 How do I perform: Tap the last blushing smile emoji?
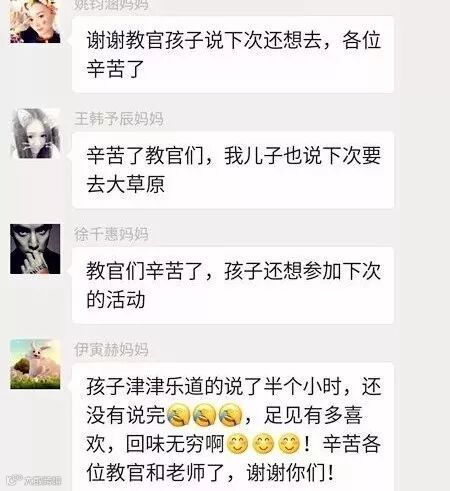(x=289, y=444)
